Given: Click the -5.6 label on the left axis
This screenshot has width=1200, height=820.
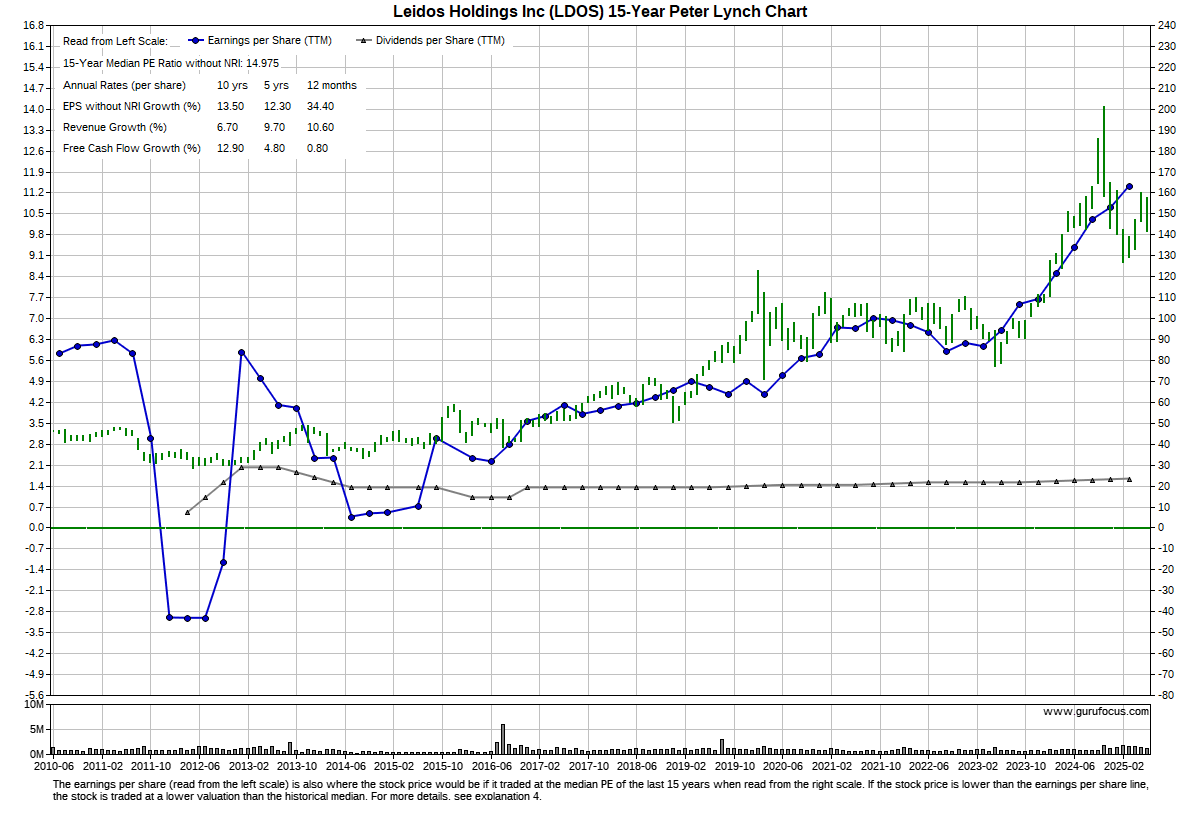Looking at the screenshot, I should (x=34, y=695).
